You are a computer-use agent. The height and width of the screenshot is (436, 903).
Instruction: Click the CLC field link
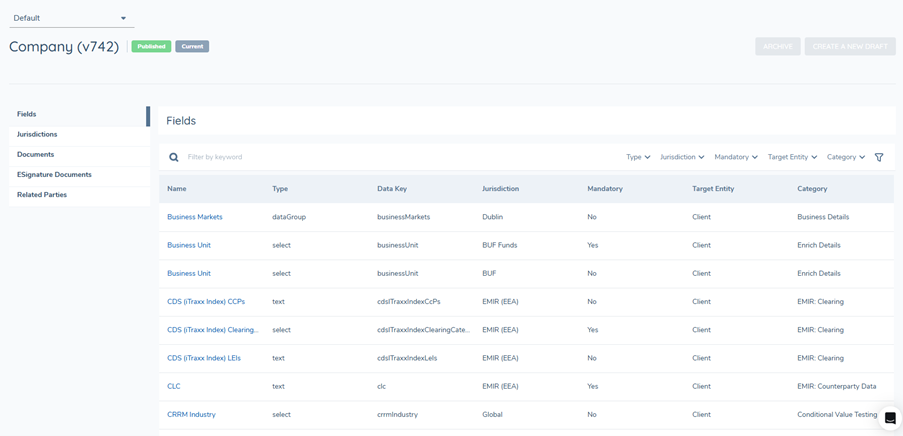(174, 386)
